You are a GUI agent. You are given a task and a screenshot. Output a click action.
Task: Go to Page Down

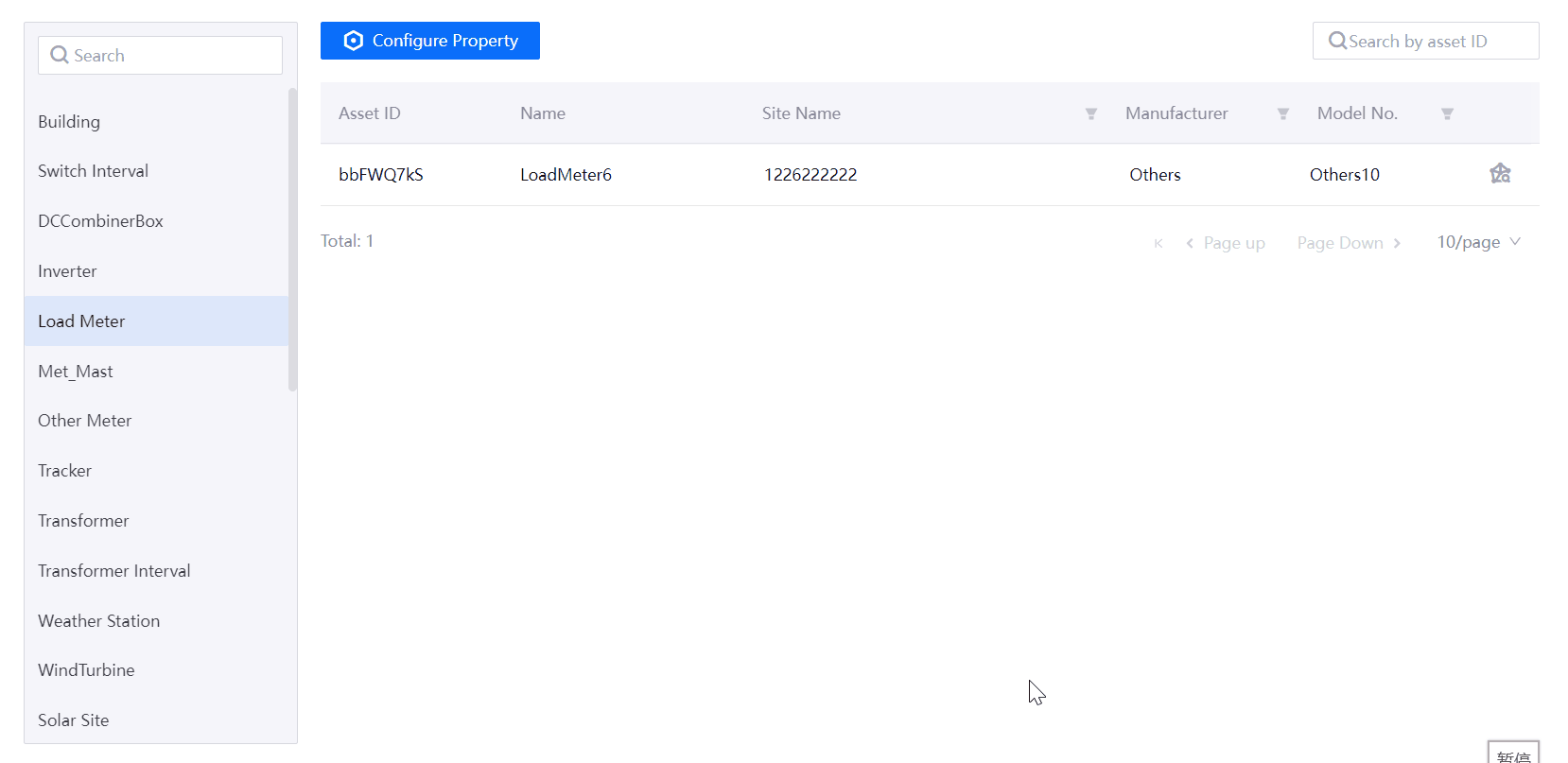pyautogui.click(x=1348, y=243)
